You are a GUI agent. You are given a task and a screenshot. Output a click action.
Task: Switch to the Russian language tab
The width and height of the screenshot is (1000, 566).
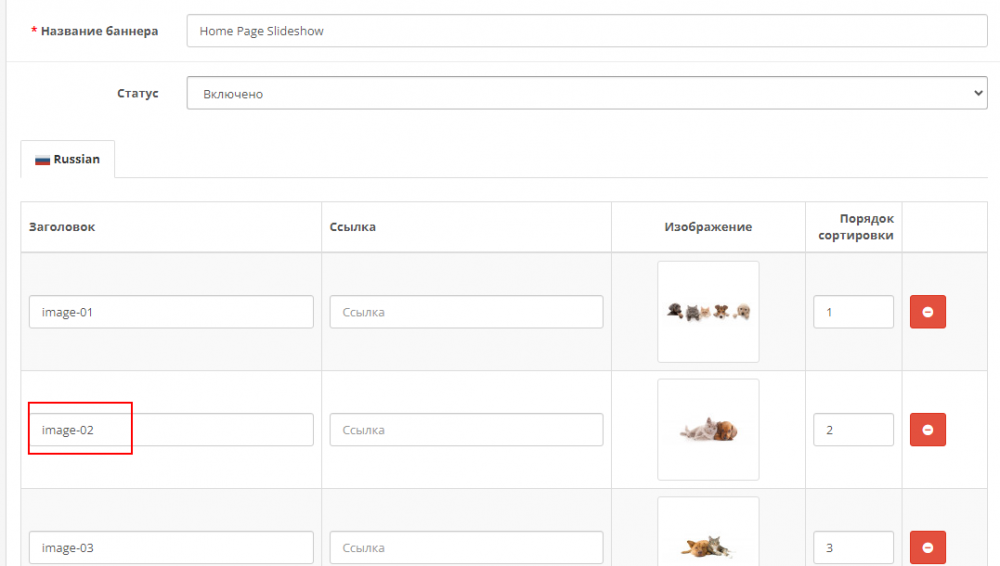[68, 159]
